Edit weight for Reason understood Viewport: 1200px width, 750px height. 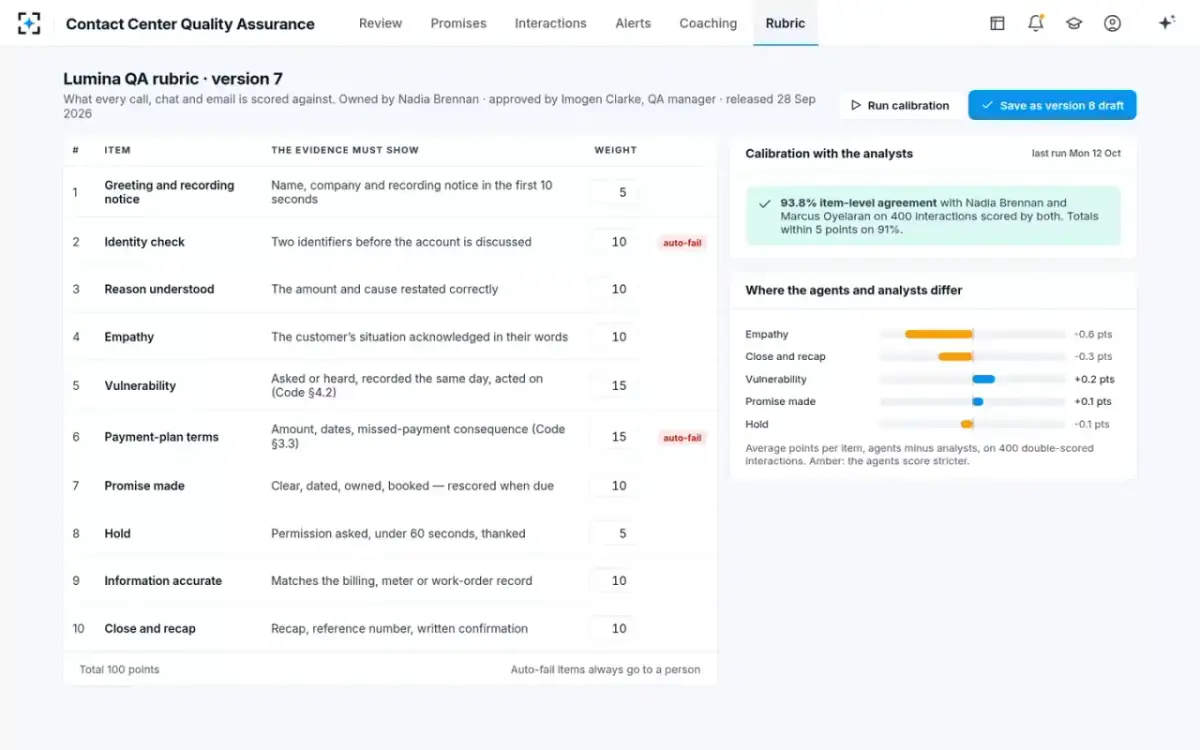click(613, 289)
